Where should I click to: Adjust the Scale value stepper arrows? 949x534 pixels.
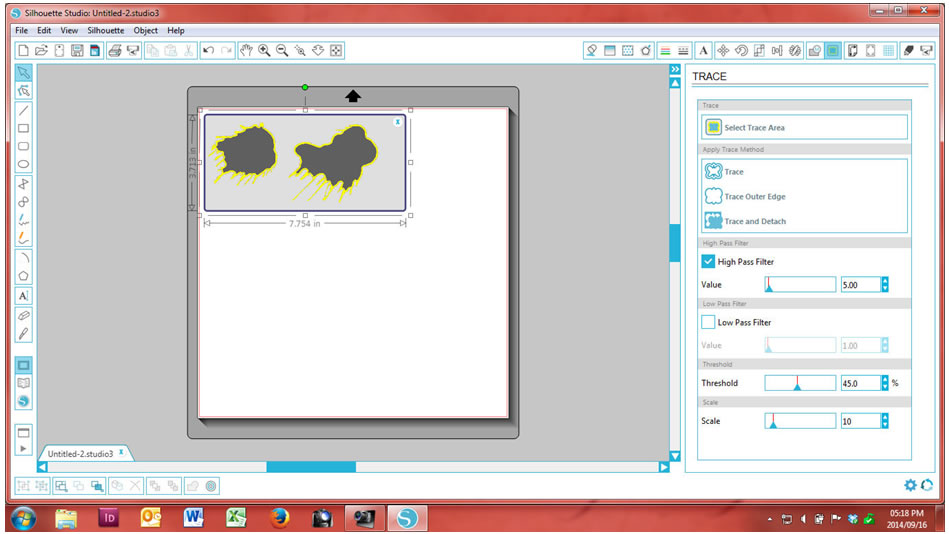click(x=885, y=421)
